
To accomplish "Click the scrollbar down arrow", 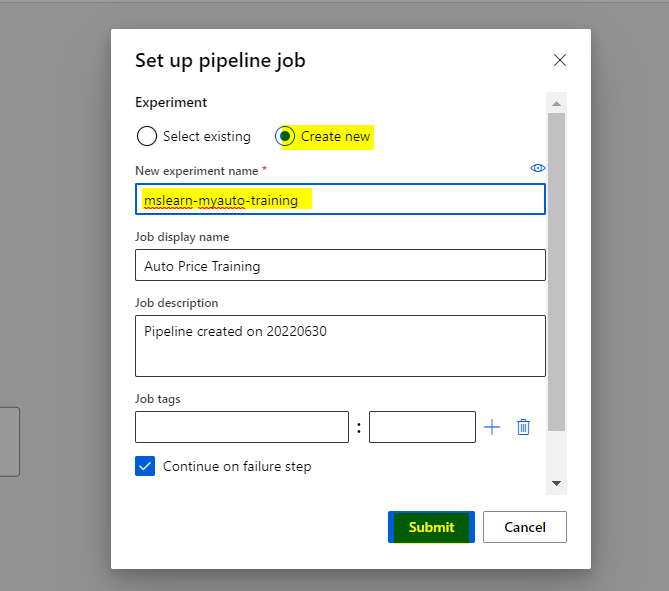I will tap(557, 484).
